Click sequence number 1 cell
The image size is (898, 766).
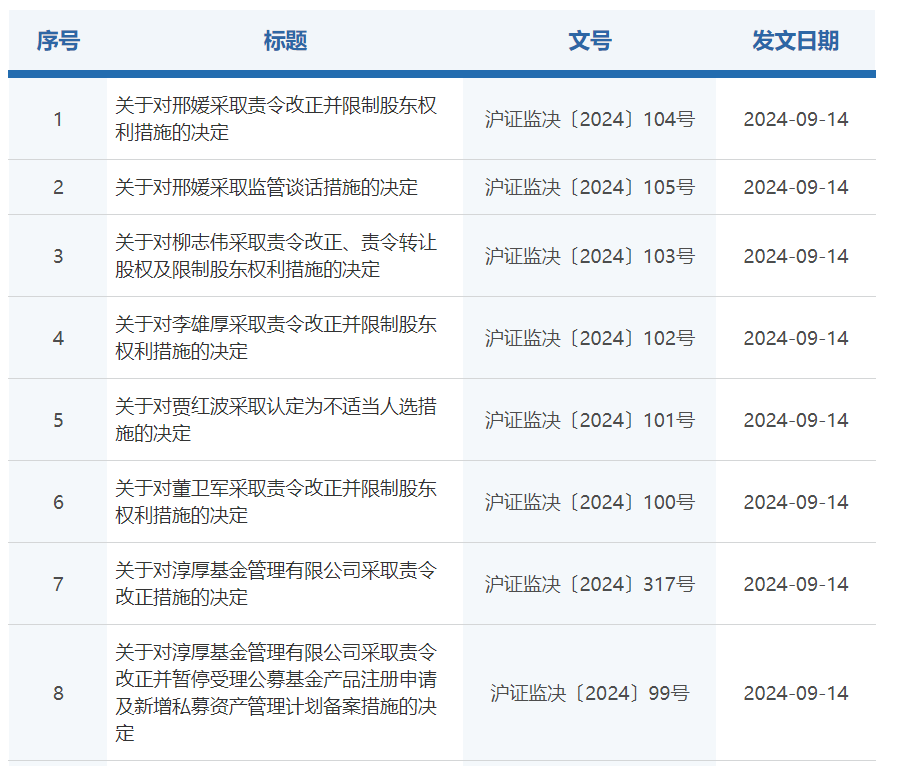tap(58, 119)
